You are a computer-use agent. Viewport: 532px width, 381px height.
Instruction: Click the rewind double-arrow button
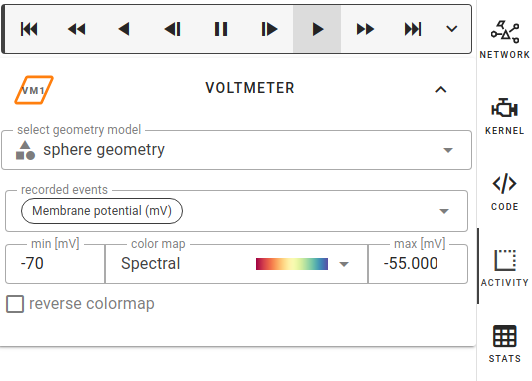pos(77,29)
